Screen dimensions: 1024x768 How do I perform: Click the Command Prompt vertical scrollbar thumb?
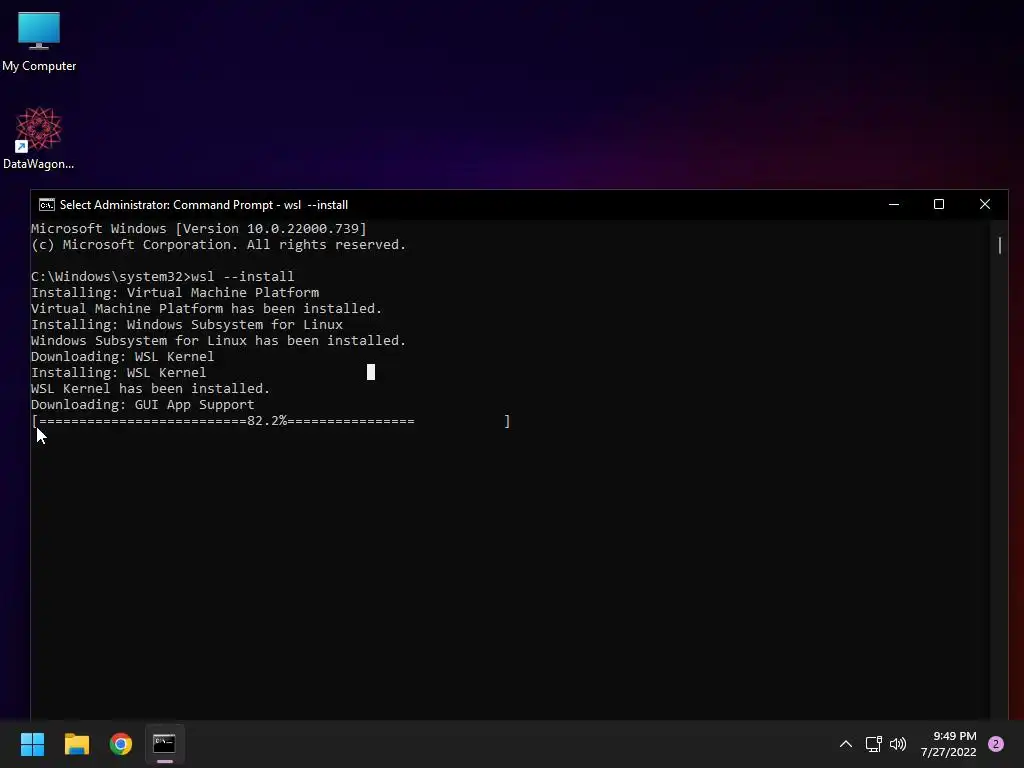coord(1000,246)
